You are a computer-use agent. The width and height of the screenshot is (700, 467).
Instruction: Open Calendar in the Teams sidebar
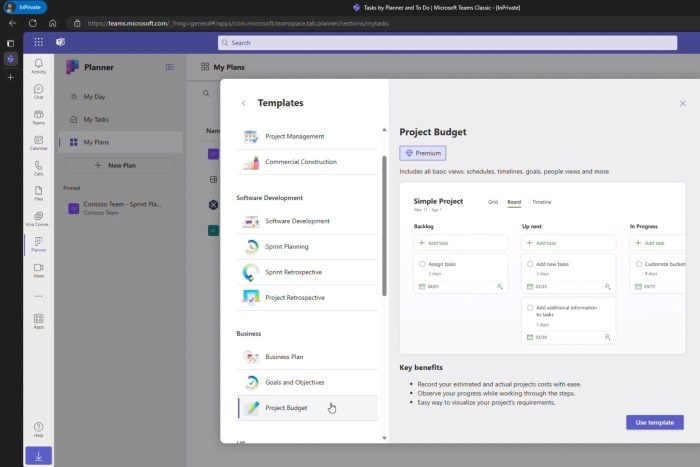pos(38,142)
